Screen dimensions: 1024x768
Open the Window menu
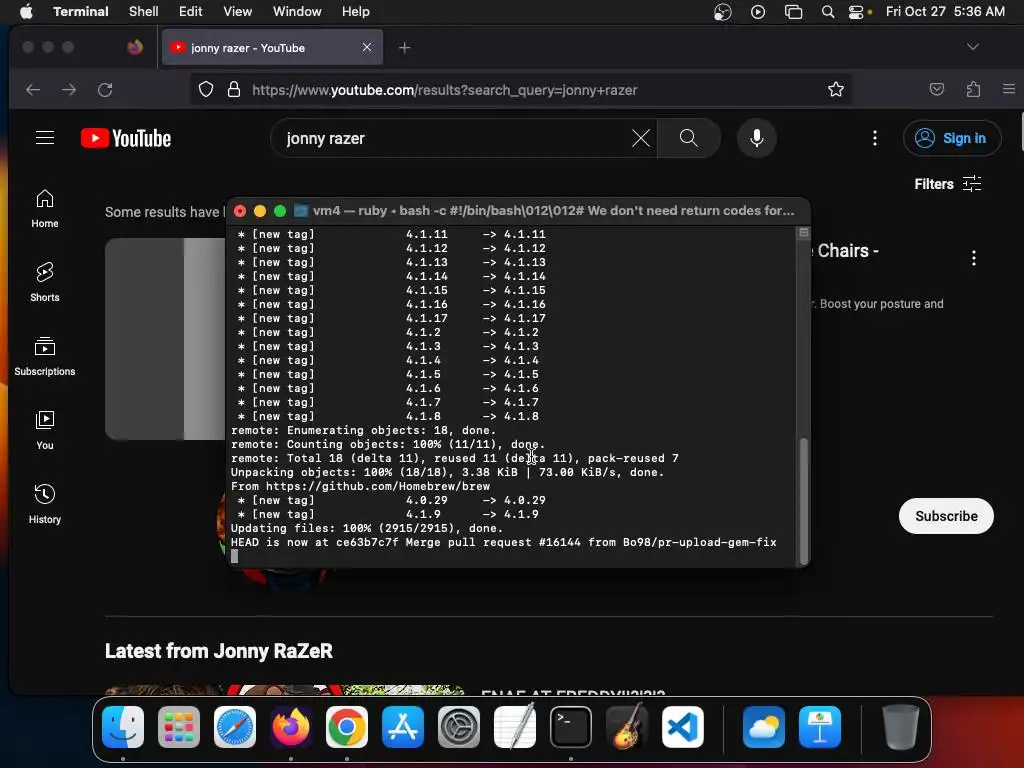(296, 11)
